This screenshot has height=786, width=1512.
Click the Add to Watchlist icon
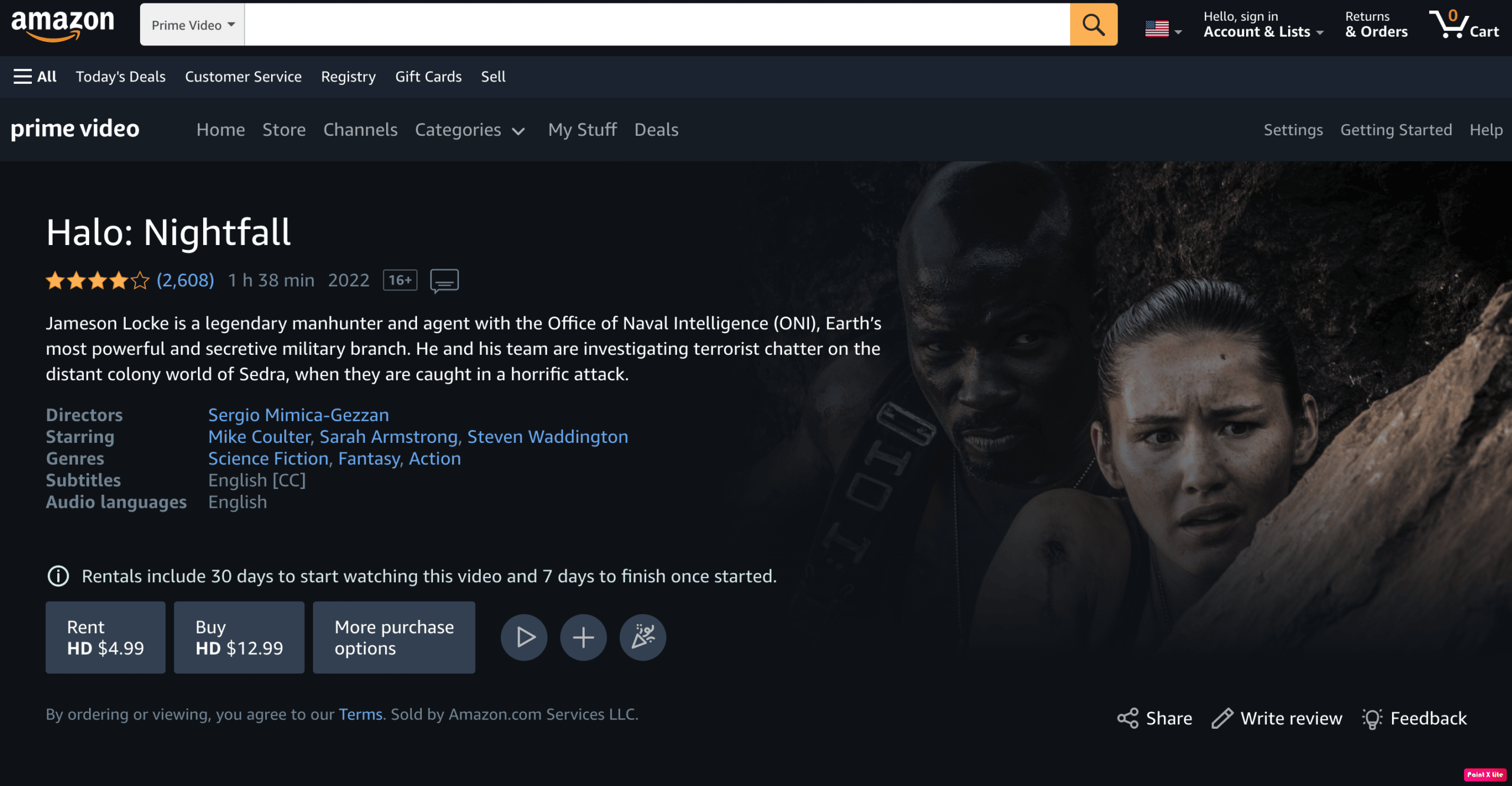tap(582, 637)
